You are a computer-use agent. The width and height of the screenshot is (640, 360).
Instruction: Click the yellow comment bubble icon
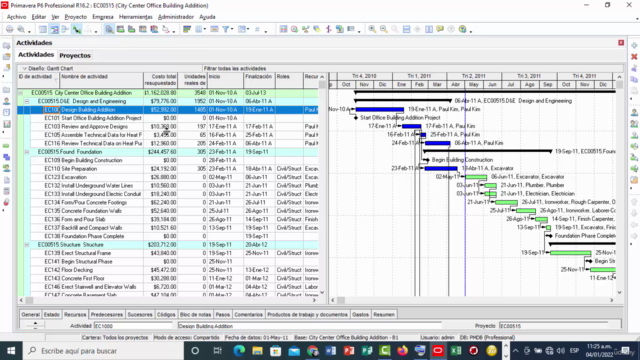click(x=440, y=29)
